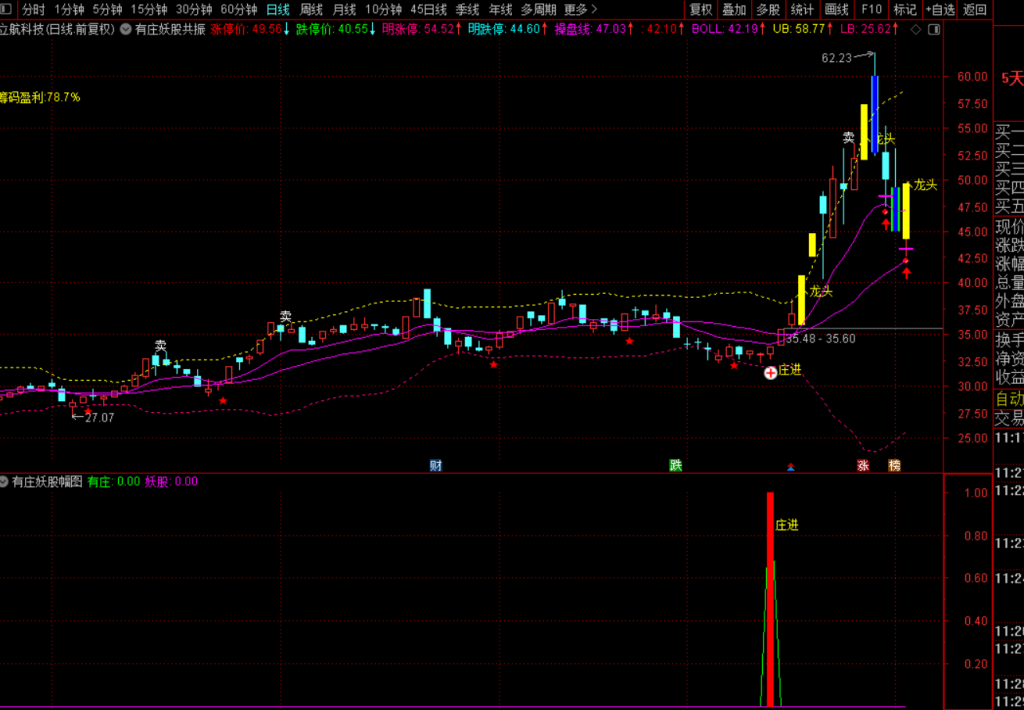Screen dimensions: 1024x710
Task: Click 1.00 on the sub-chart axis
Action: (x=976, y=492)
